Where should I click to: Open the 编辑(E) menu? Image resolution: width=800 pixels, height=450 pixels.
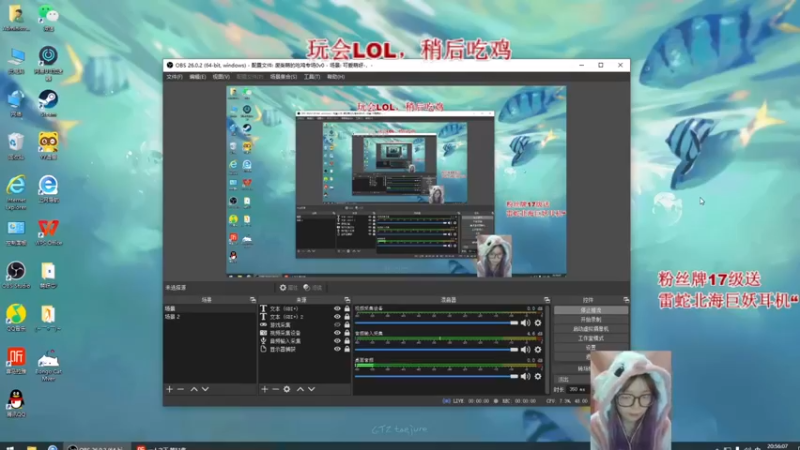[x=197, y=77]
